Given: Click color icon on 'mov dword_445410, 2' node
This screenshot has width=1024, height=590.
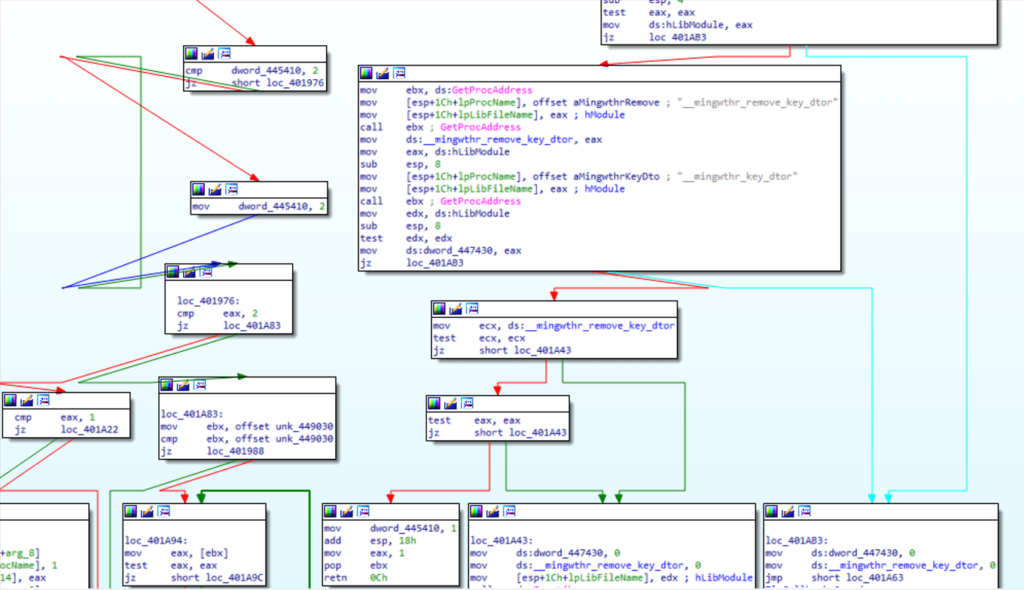Looking at the screenshot, I should [199, 189].
